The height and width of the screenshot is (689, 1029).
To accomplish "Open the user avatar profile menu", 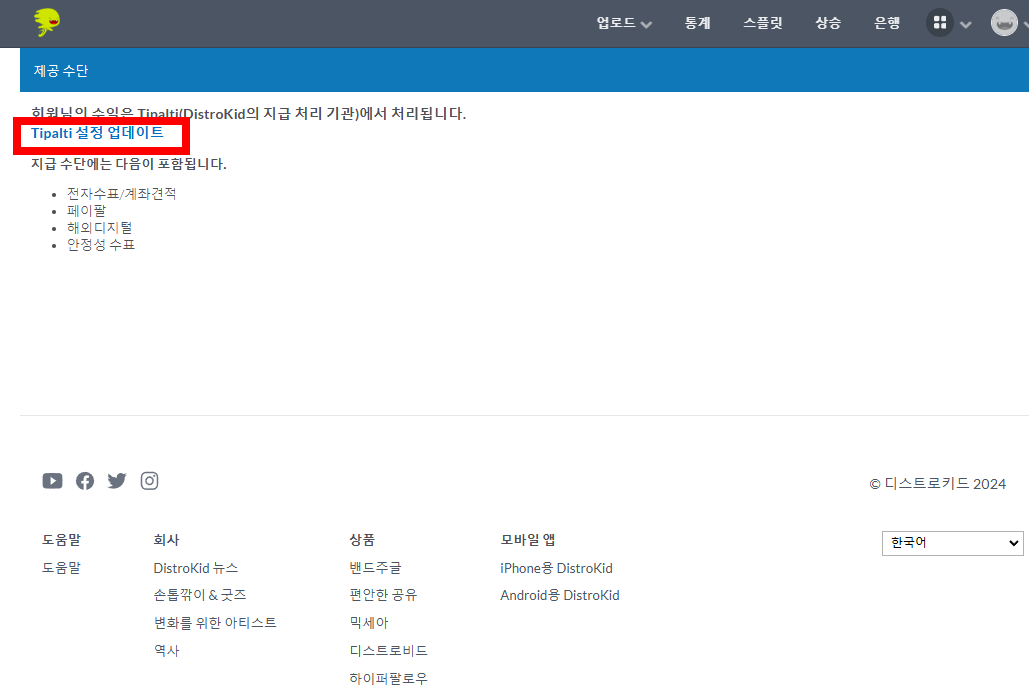I will 1004,23.
